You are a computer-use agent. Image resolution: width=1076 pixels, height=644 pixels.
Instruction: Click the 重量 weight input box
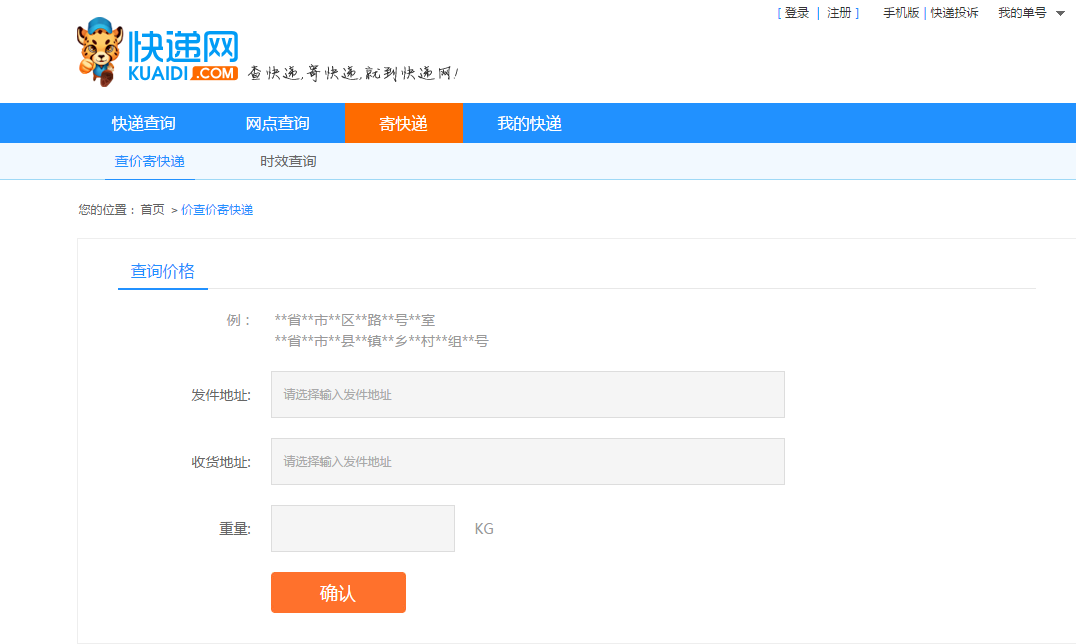(x=362, y=528)
